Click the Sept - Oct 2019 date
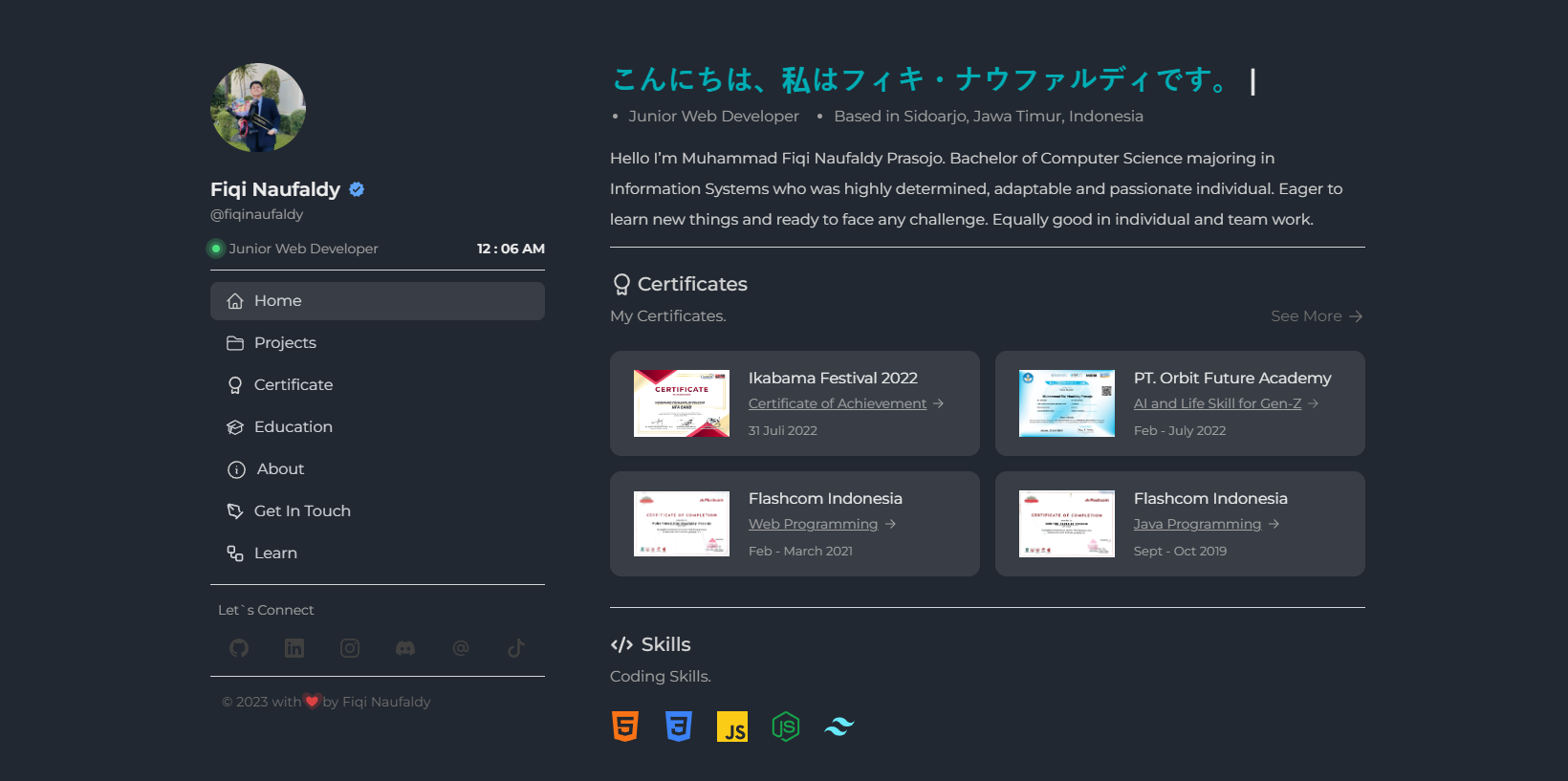The height and width of the screenshot is (781, 1568). [1180, 552]
